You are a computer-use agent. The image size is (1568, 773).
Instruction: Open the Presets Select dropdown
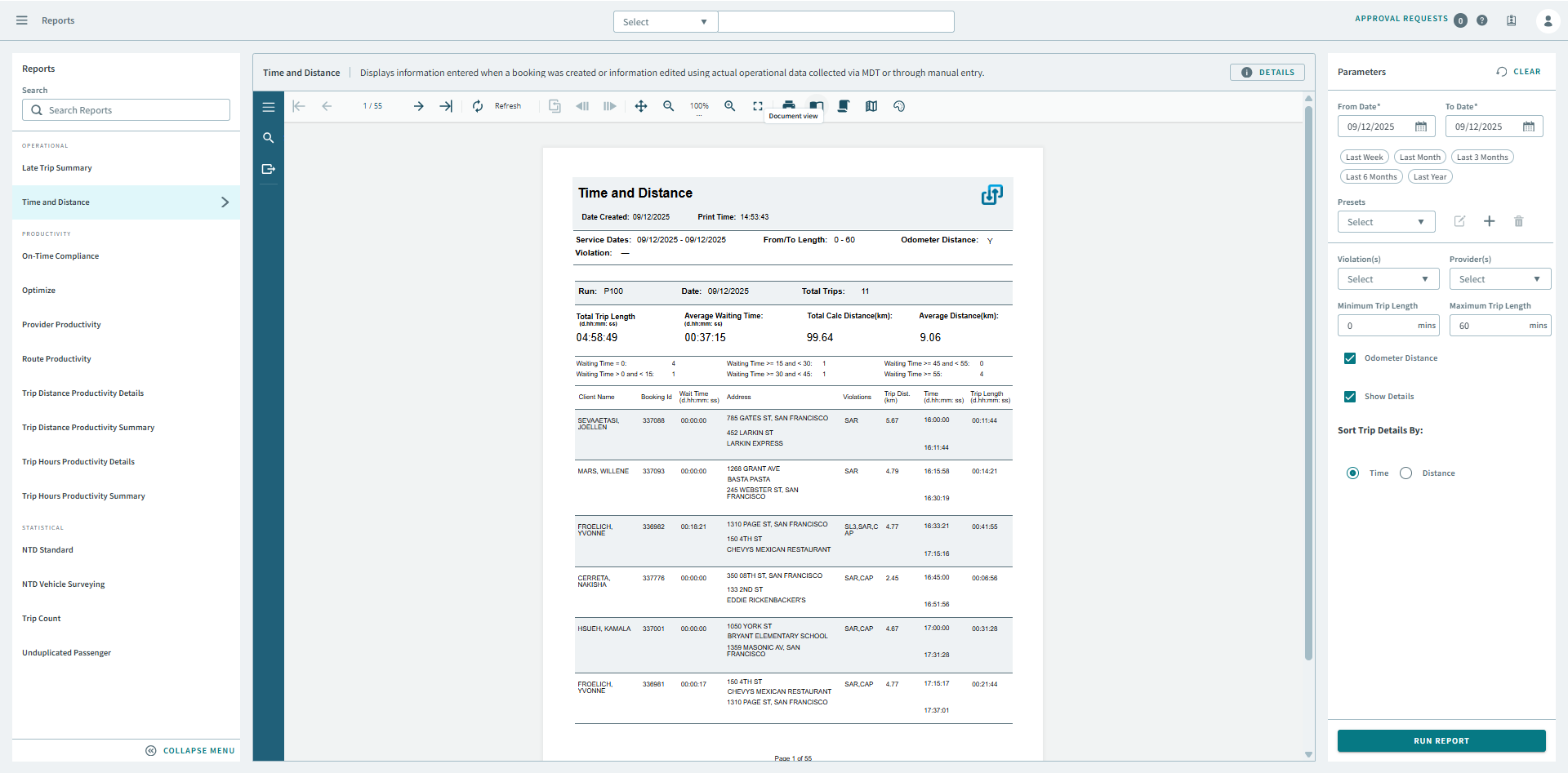coord(1386,221)
